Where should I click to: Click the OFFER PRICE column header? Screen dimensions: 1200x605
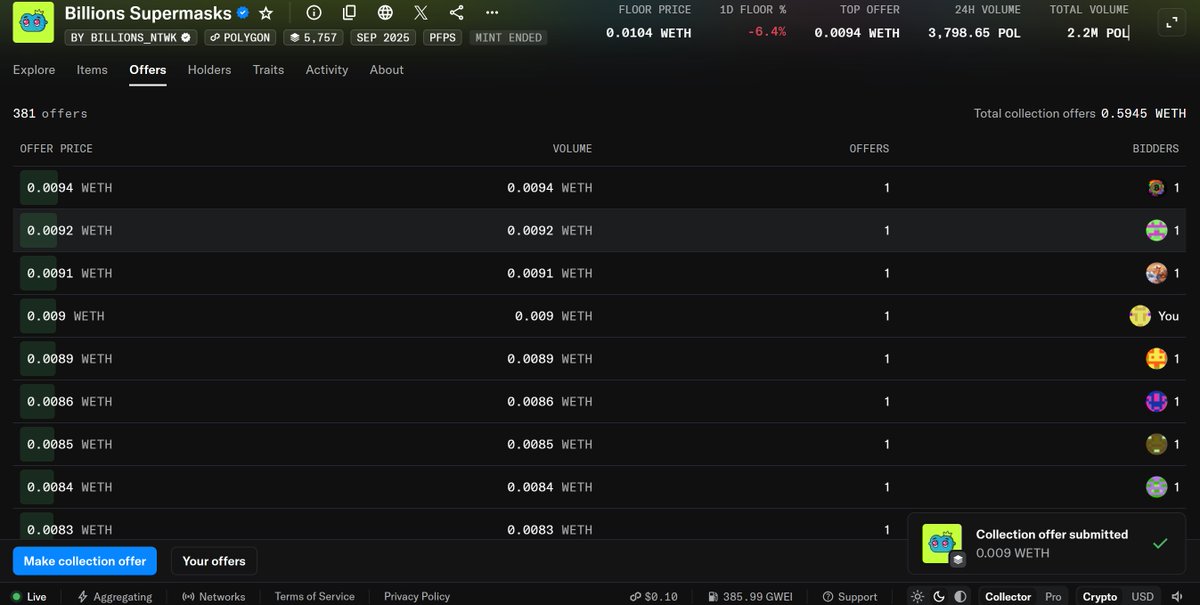[56, 148]
